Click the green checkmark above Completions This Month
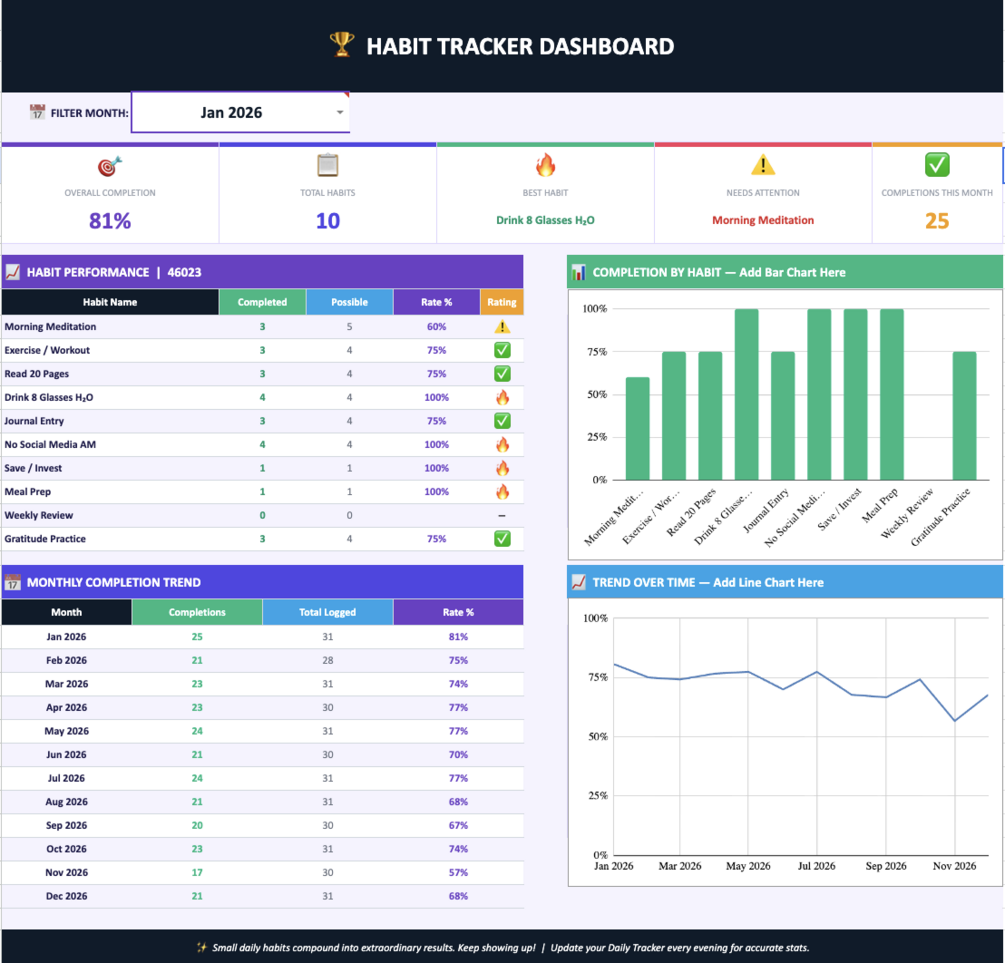1005x963 pixels. pyautogui.click(x=937, y=165)
